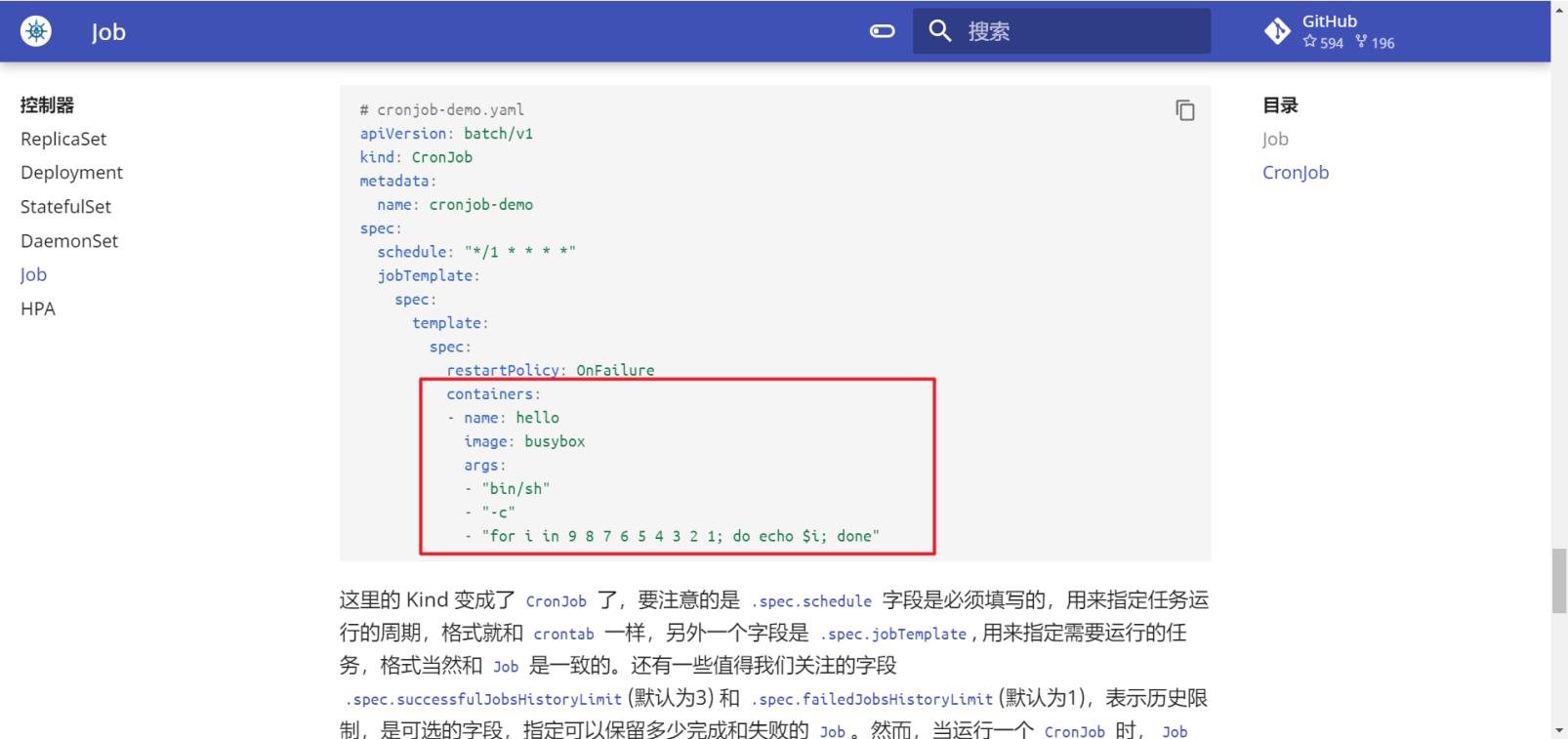Viewport: 1568px width, 739px height.
Task: Click the schedule "*/1 * * * *" line
Action: [476, 252]
